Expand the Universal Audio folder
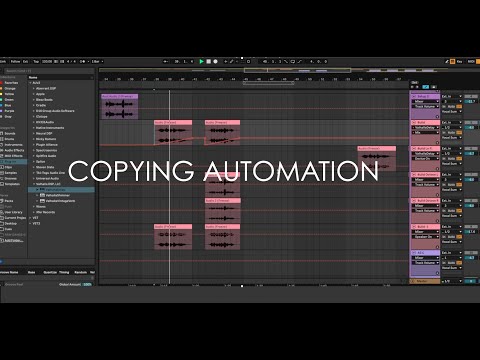The height and width of the screenshot is (360, 480). click(34, 178)
